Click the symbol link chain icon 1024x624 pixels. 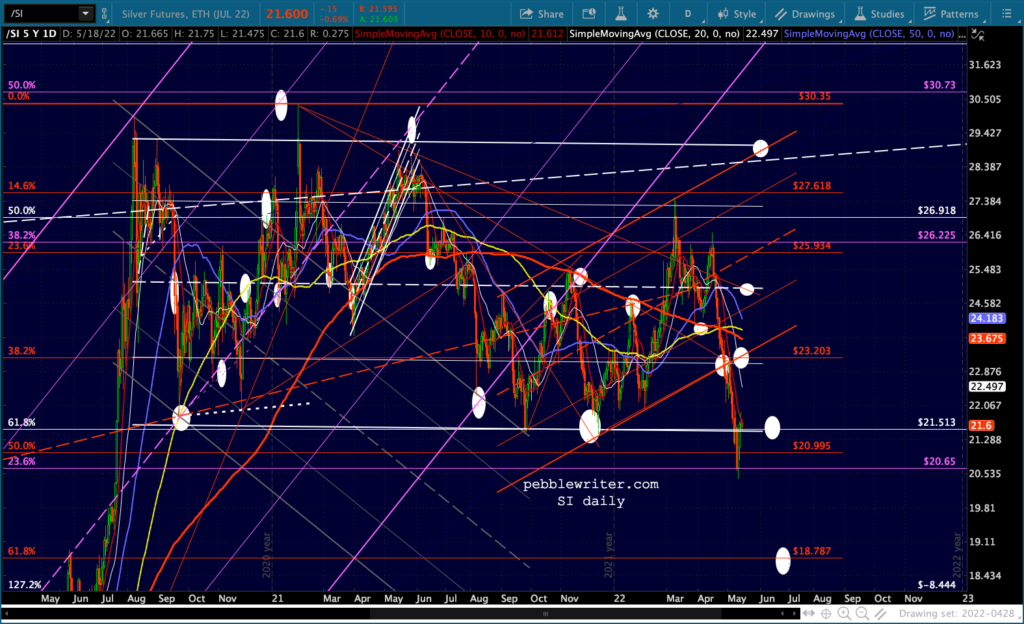pyautogui.click(x=104, y=13)
